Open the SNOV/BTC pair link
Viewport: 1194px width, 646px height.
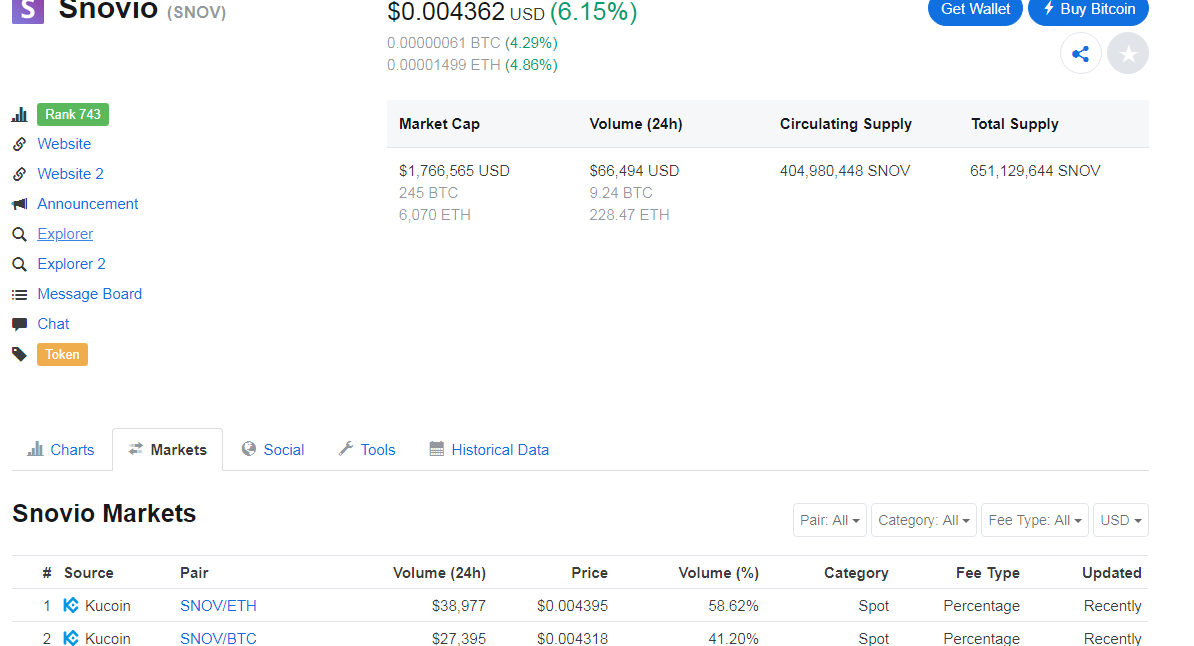coord(218,638)
